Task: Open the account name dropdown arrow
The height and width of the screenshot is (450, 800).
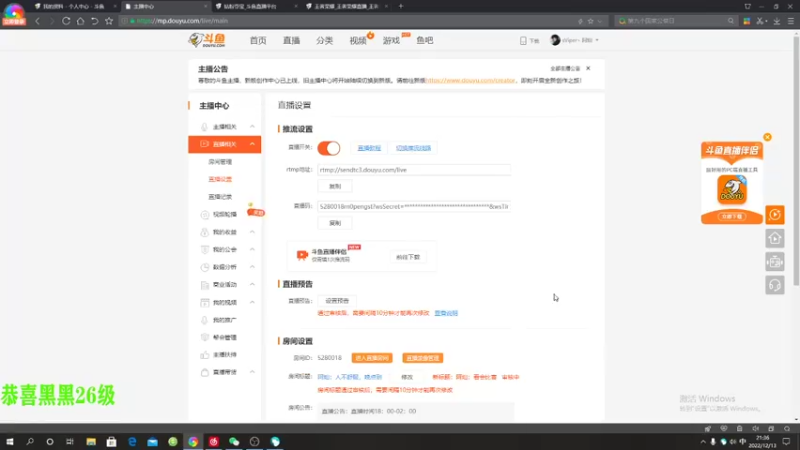Action: 597,40
